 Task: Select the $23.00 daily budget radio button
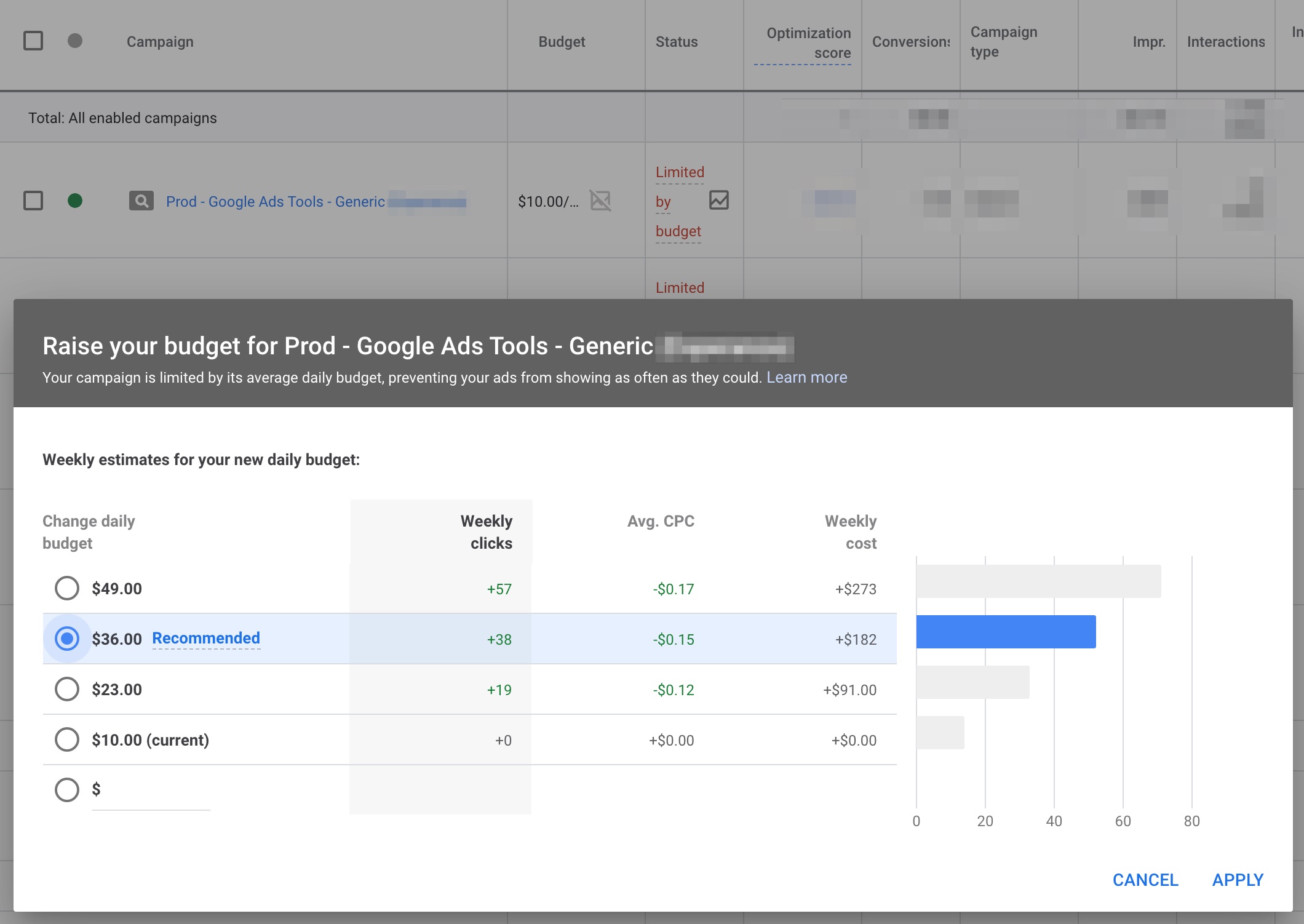[x=67, y=689]
